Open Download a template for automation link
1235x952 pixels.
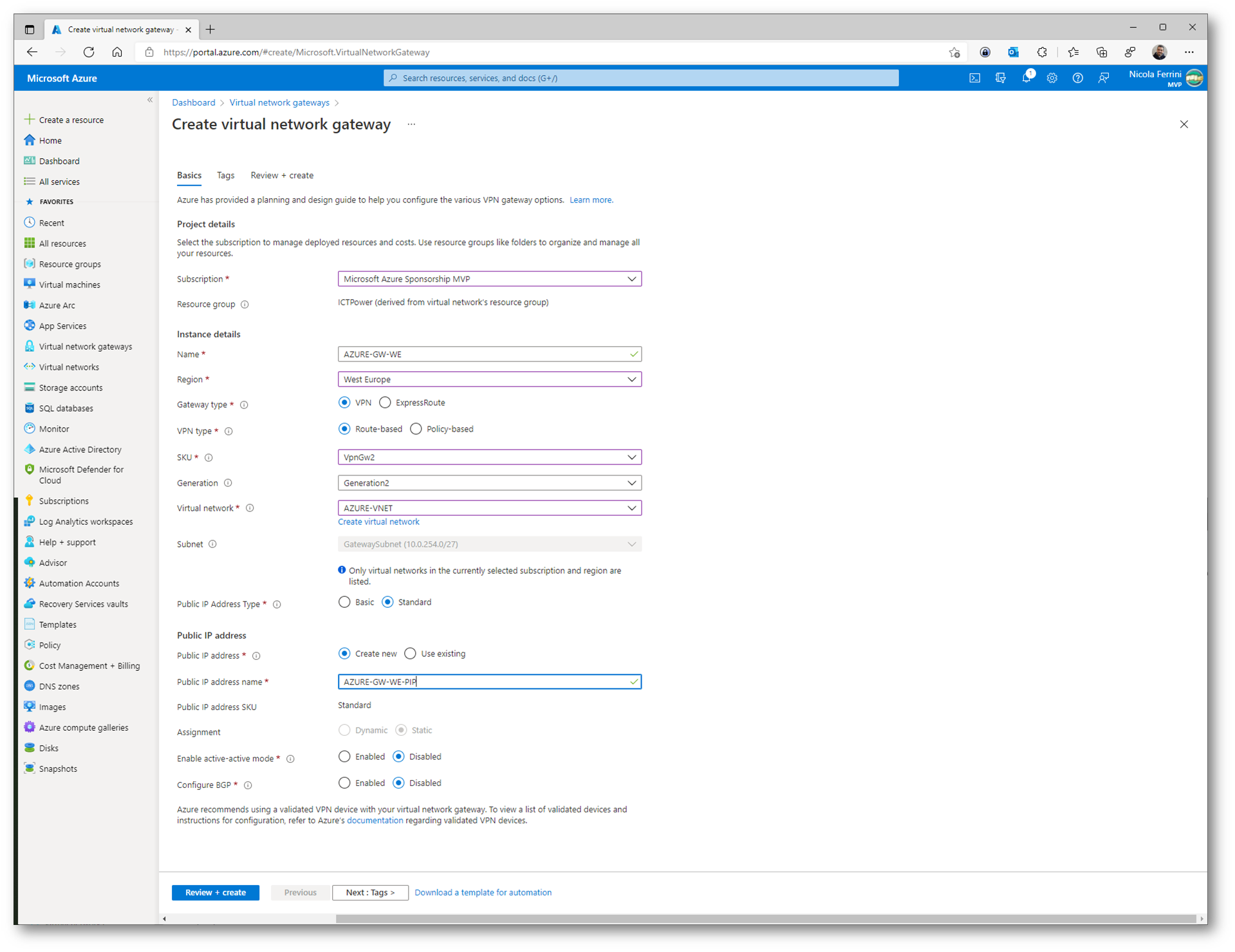coord(483,892)
